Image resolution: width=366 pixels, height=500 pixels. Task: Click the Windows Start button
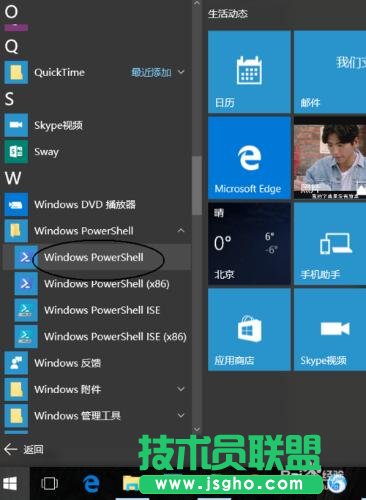[x=10, y=483]
